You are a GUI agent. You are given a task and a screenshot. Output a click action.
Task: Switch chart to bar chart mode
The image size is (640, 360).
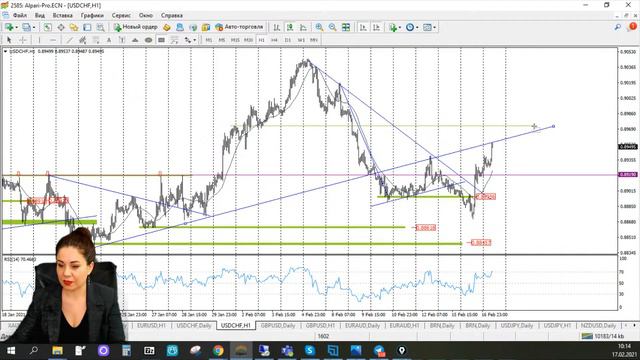click(x=277, y=27)
